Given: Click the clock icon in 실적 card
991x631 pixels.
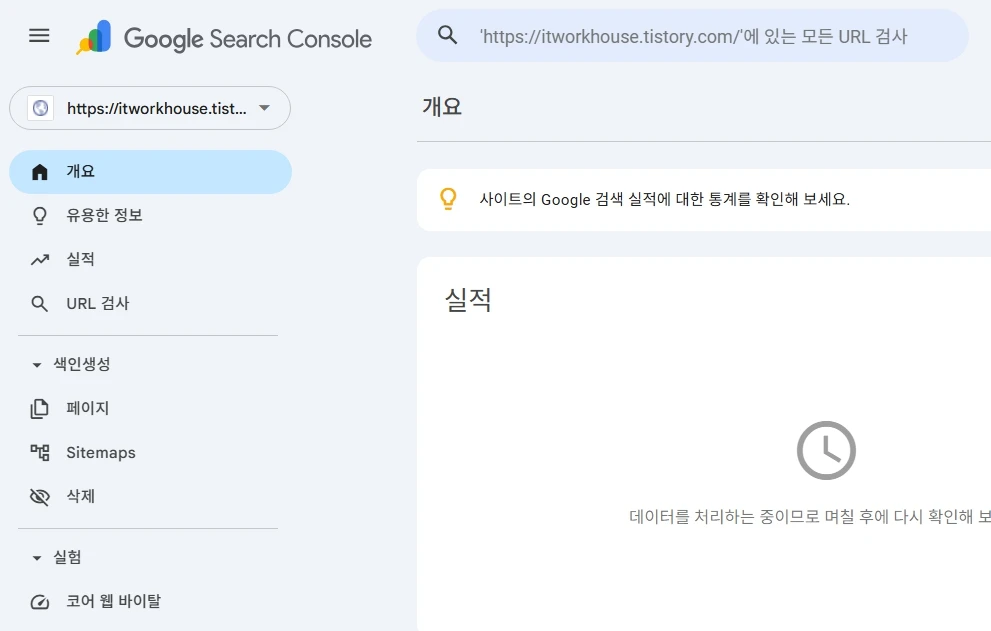Looking at the screenshot, I should coord(826,450).
